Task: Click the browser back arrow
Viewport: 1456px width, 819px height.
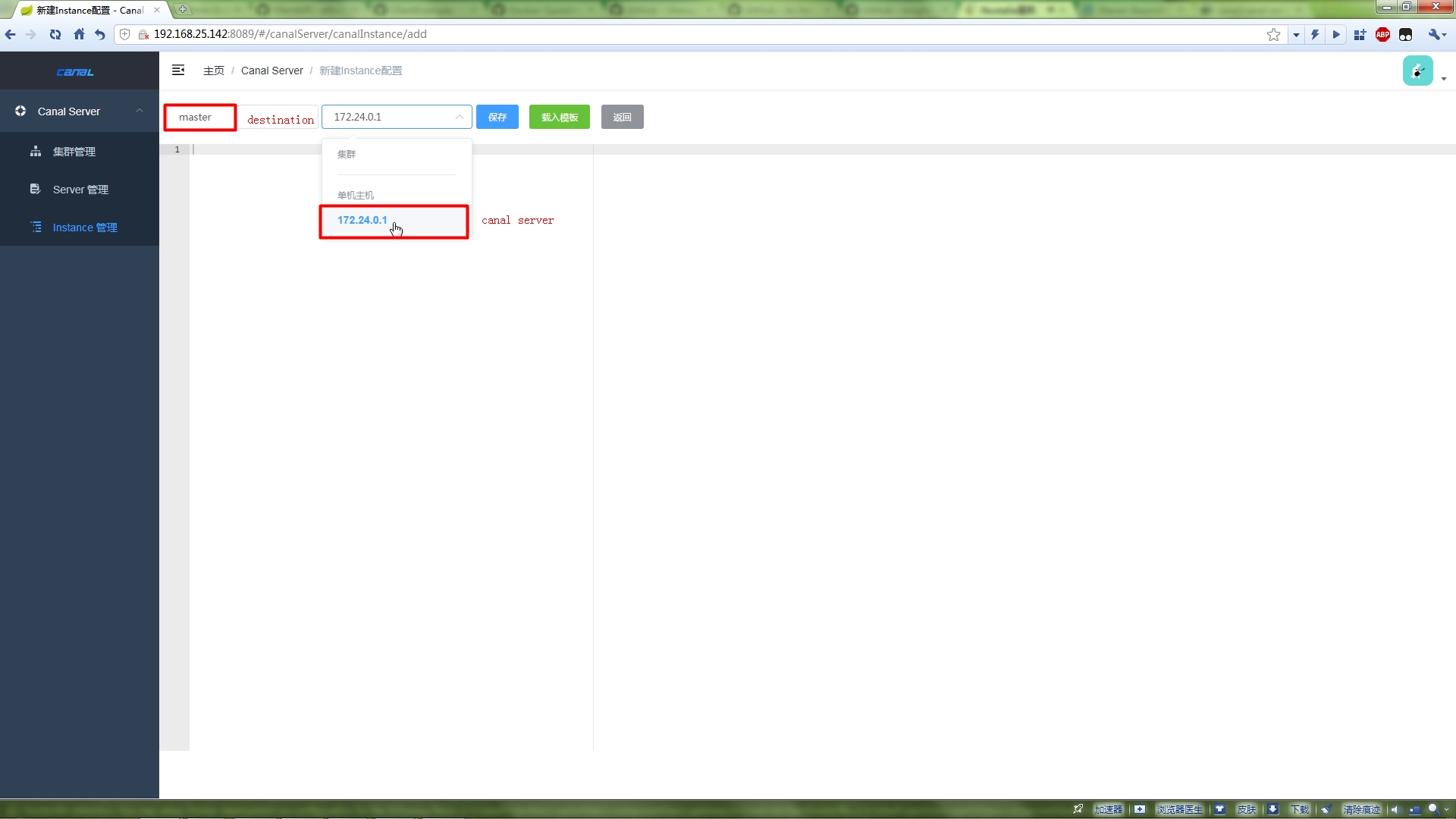Action: (x=11, y=34)
